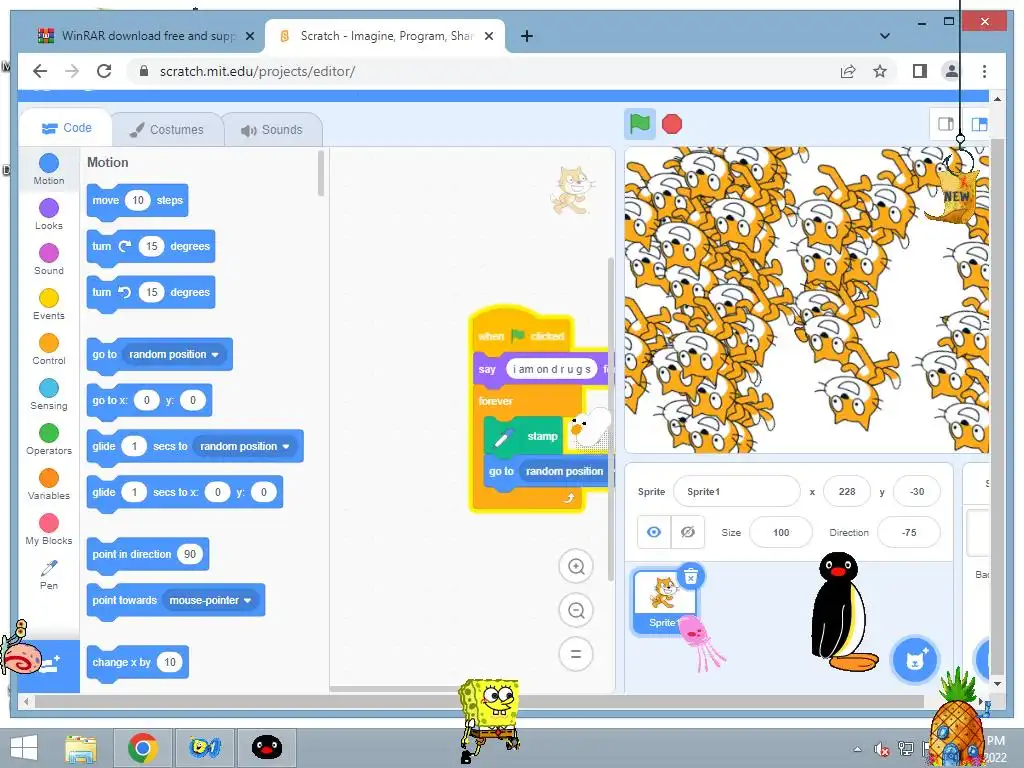This screenshot has height=768, width=1024.
Task: Select the Sound category circle
Action: pos(49,253)
